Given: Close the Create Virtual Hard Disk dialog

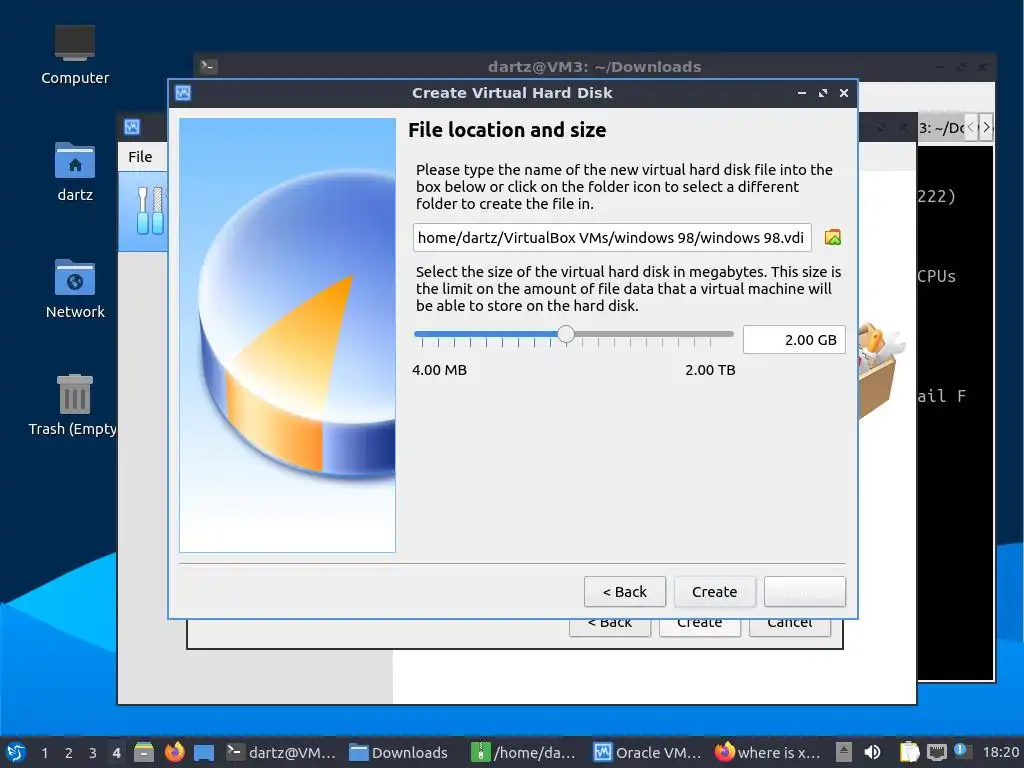Looking at the screenshot, I should [x=844, y=93].
